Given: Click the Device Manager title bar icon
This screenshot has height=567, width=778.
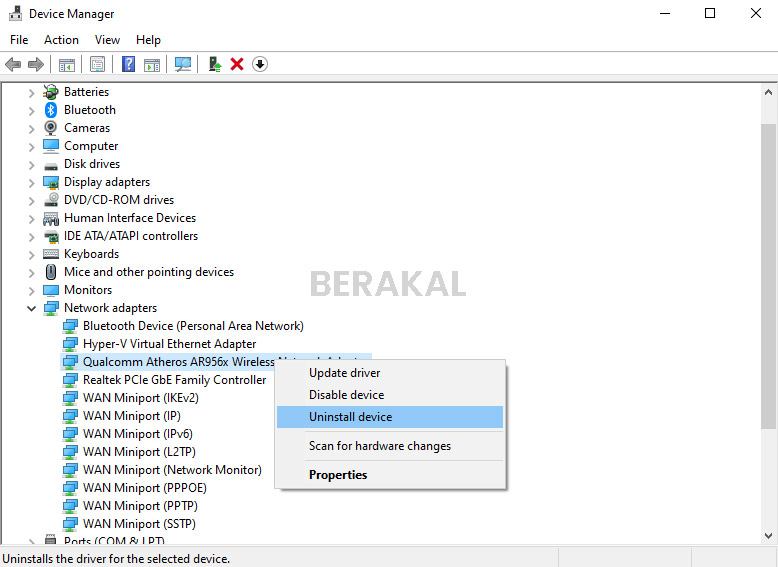Looking at the screenshot, I should click(15, 13).
